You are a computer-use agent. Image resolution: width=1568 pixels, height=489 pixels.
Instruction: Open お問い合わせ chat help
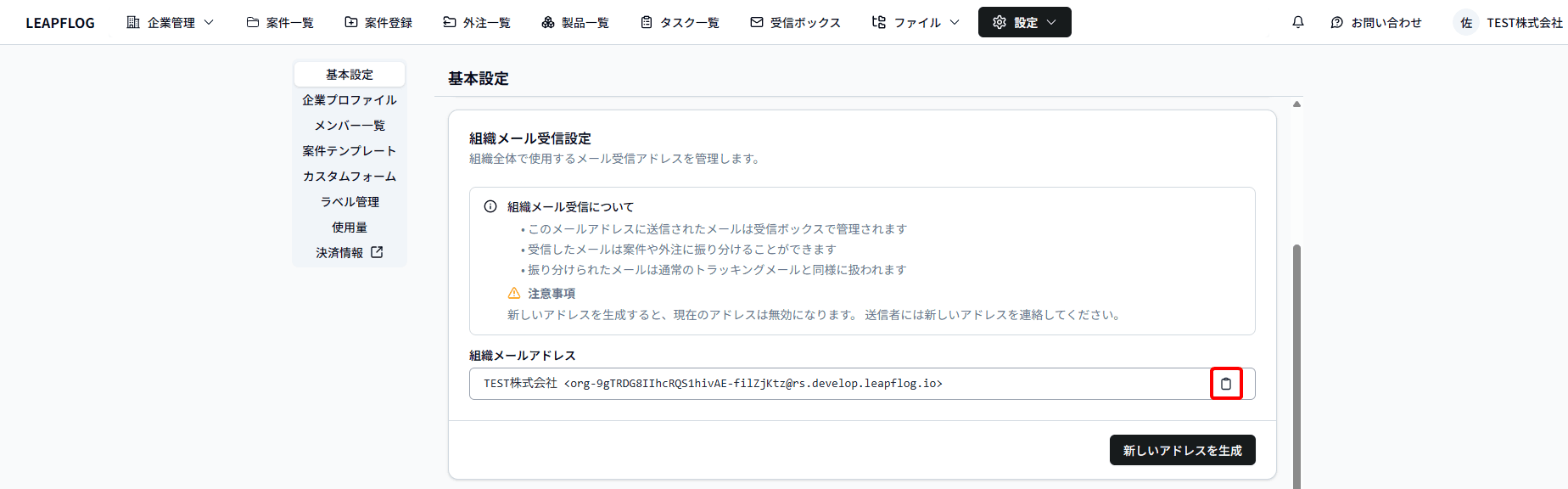point(1376,23)
